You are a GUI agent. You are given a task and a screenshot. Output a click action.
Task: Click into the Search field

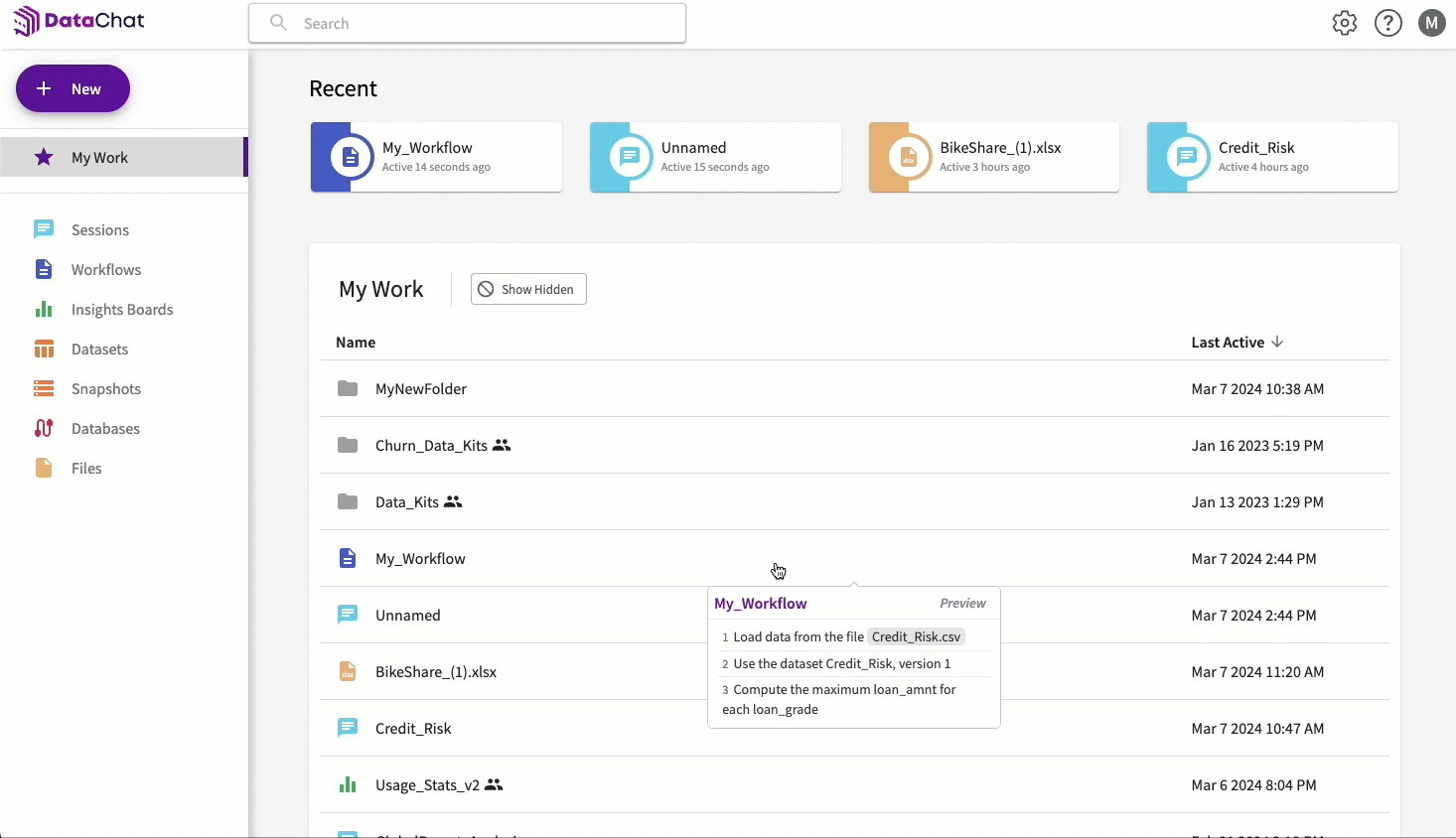[467, 23]
